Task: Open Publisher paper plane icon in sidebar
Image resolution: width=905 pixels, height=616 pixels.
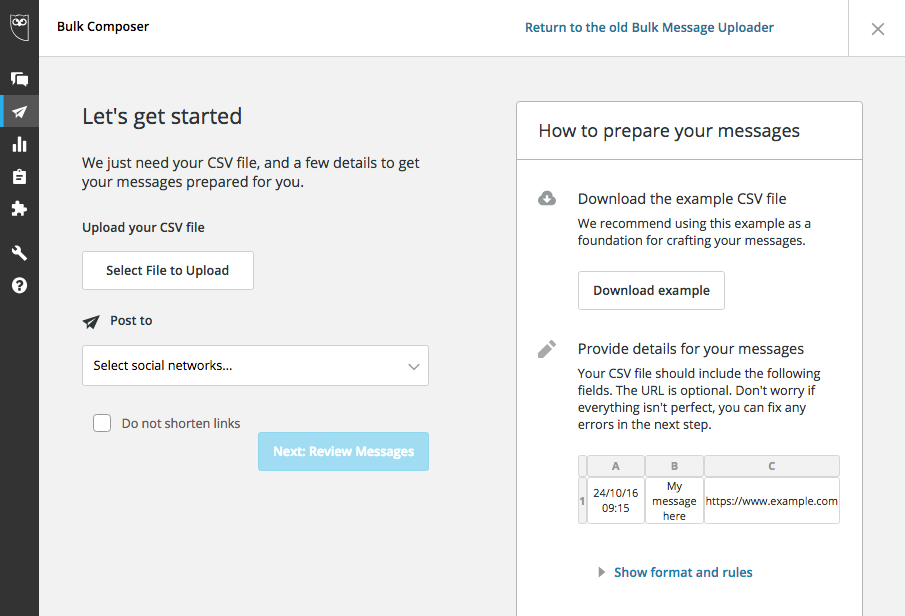Action: 19,111
